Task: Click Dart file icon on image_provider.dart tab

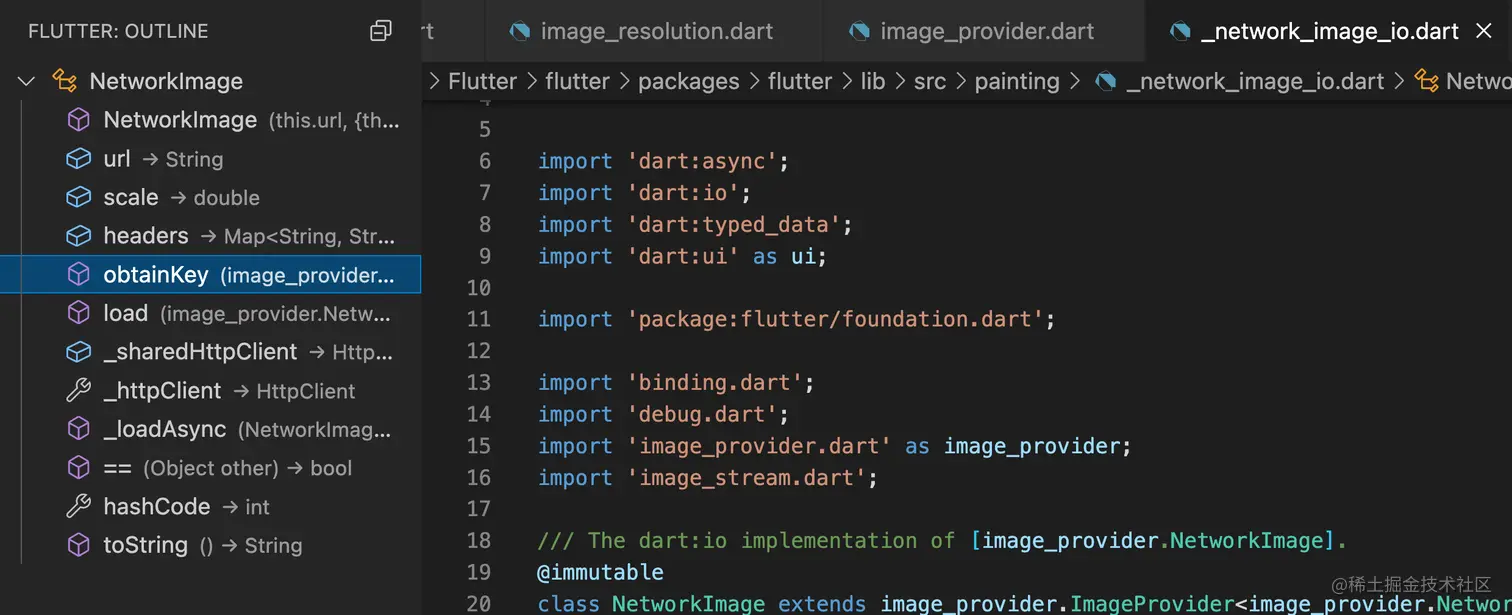Action: click(859, 31)
